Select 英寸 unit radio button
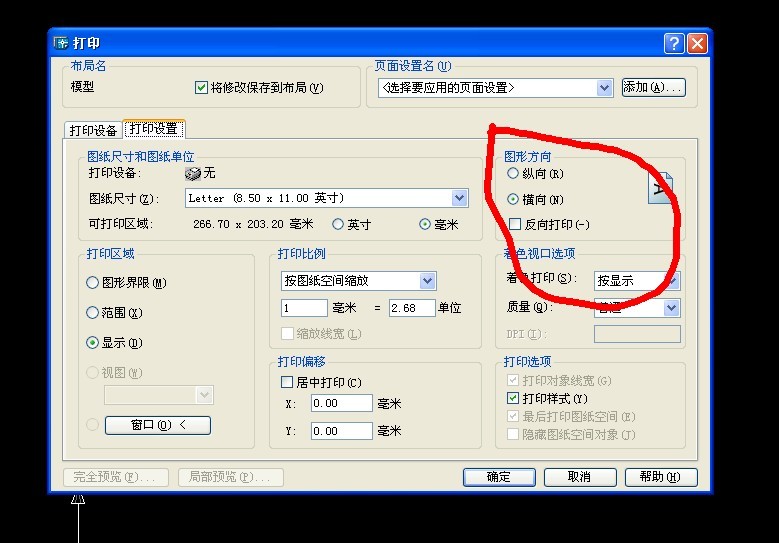 (x=338, y=225)
